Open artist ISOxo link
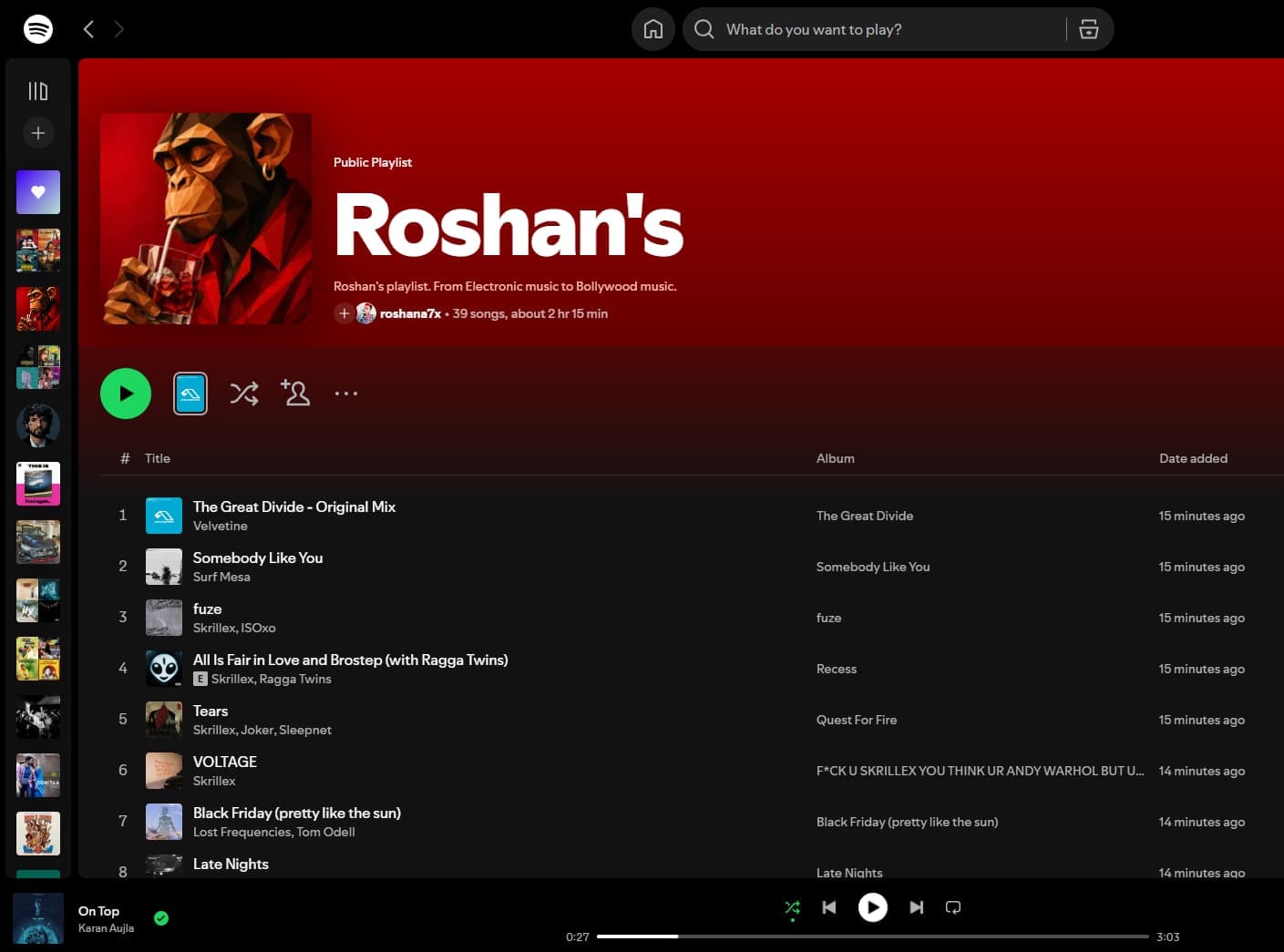This screenshot has width=1284, height=952. [x=258, y=628]
